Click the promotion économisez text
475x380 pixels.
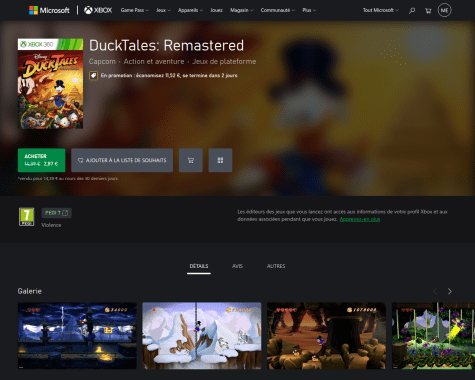169,76
